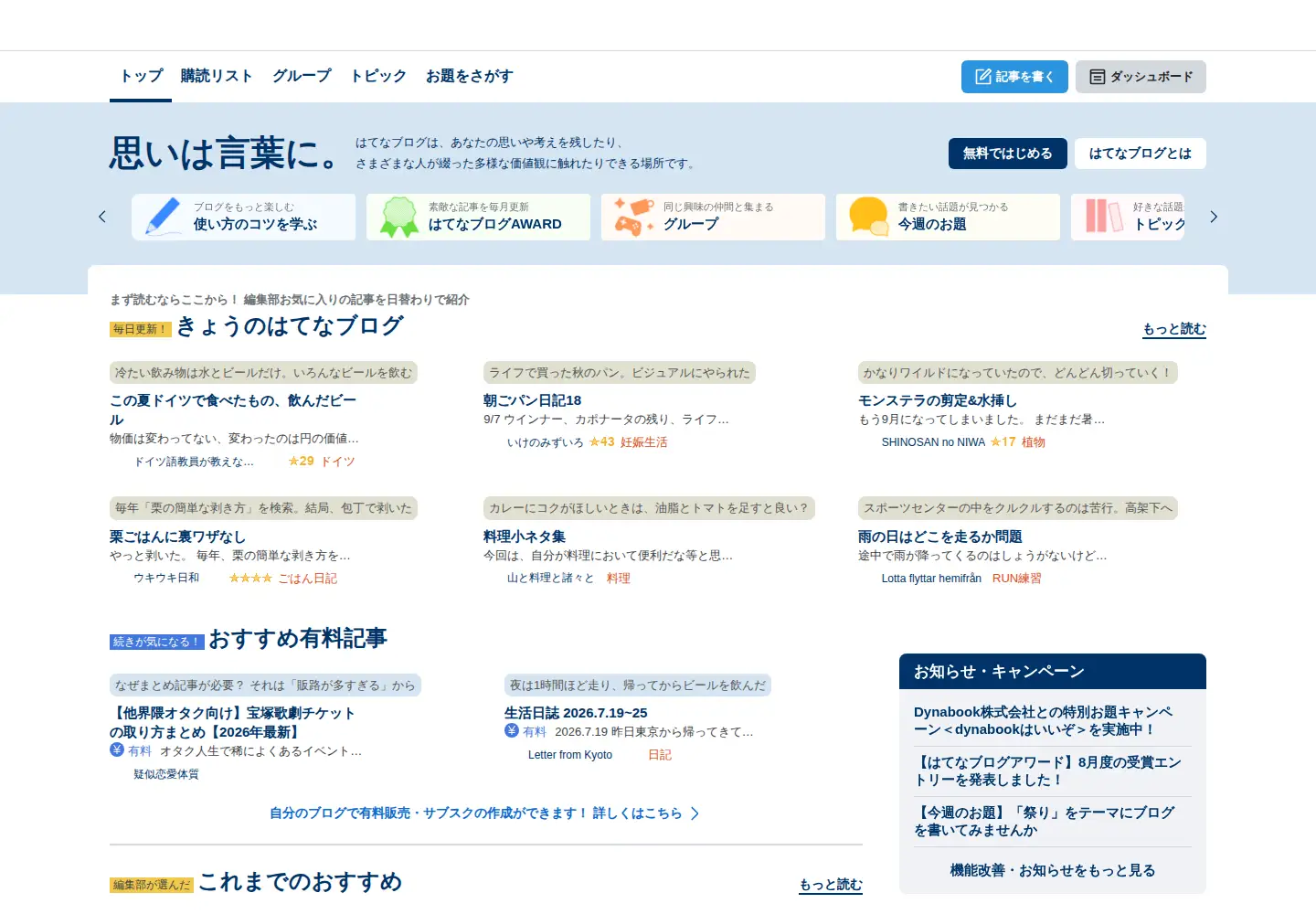
Task: Open article 料理小ネタ集
Action: click(x=525, y=537)
